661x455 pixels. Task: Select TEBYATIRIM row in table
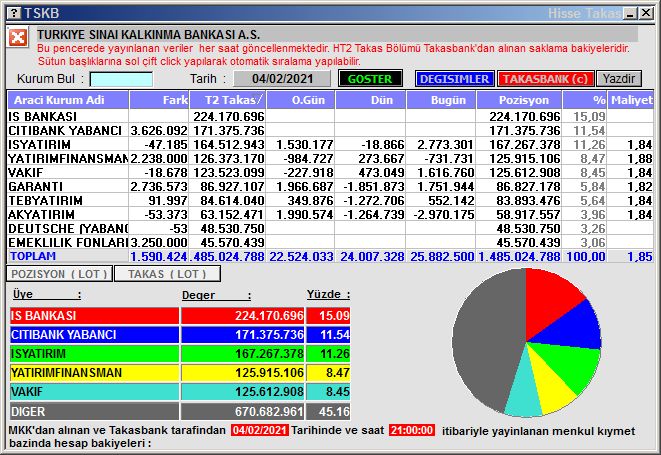pyautogui.click(x=330, y=200)
